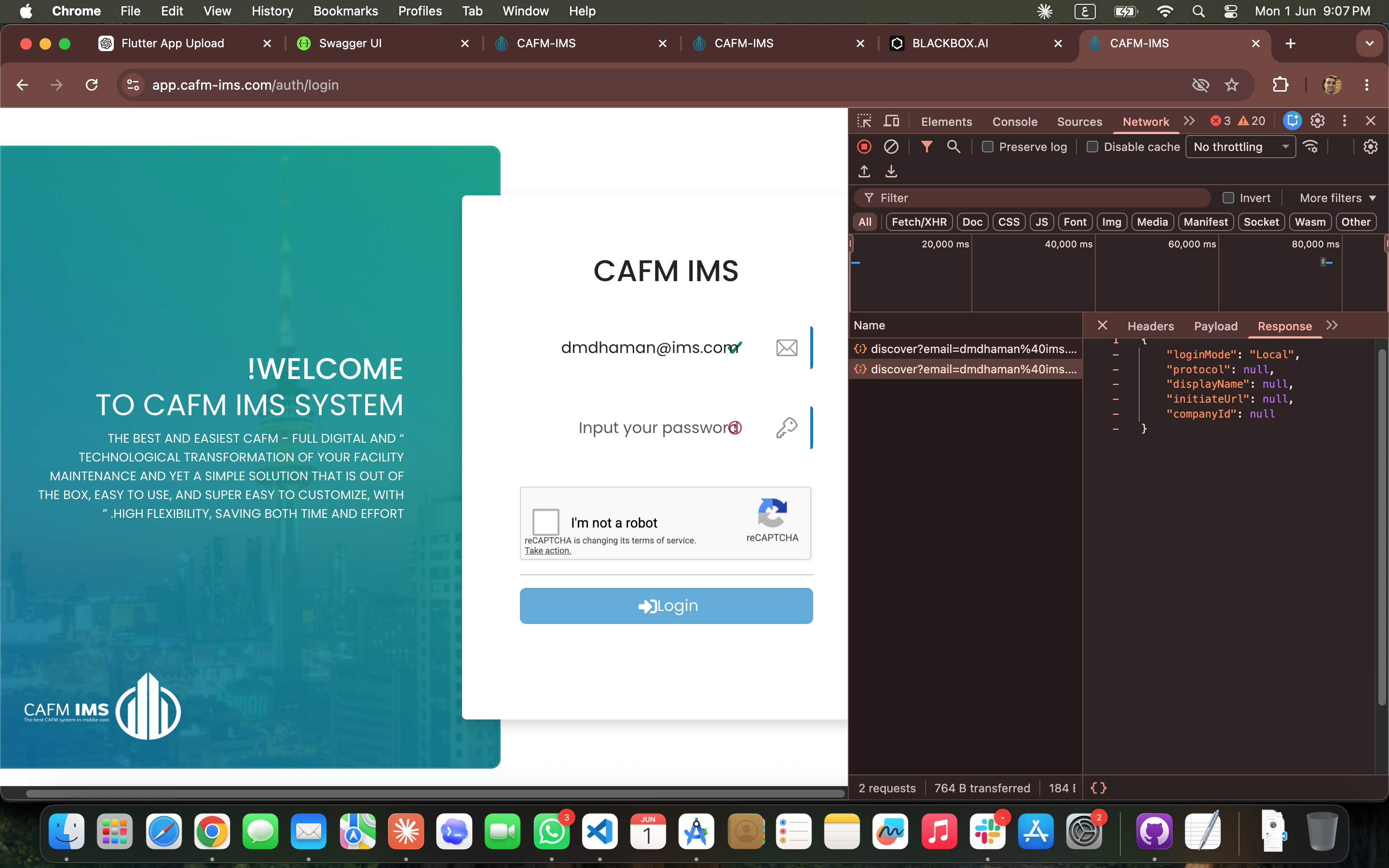Click the password key icon
This screenshot has width=1389, height=868.
click(786, 428)
